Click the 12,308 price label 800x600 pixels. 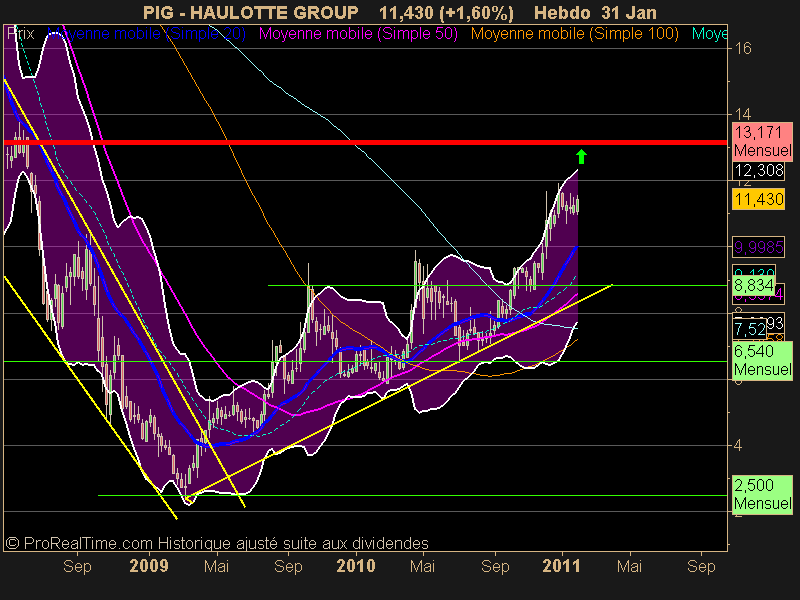pyautogui.click(x=759, y=170)
